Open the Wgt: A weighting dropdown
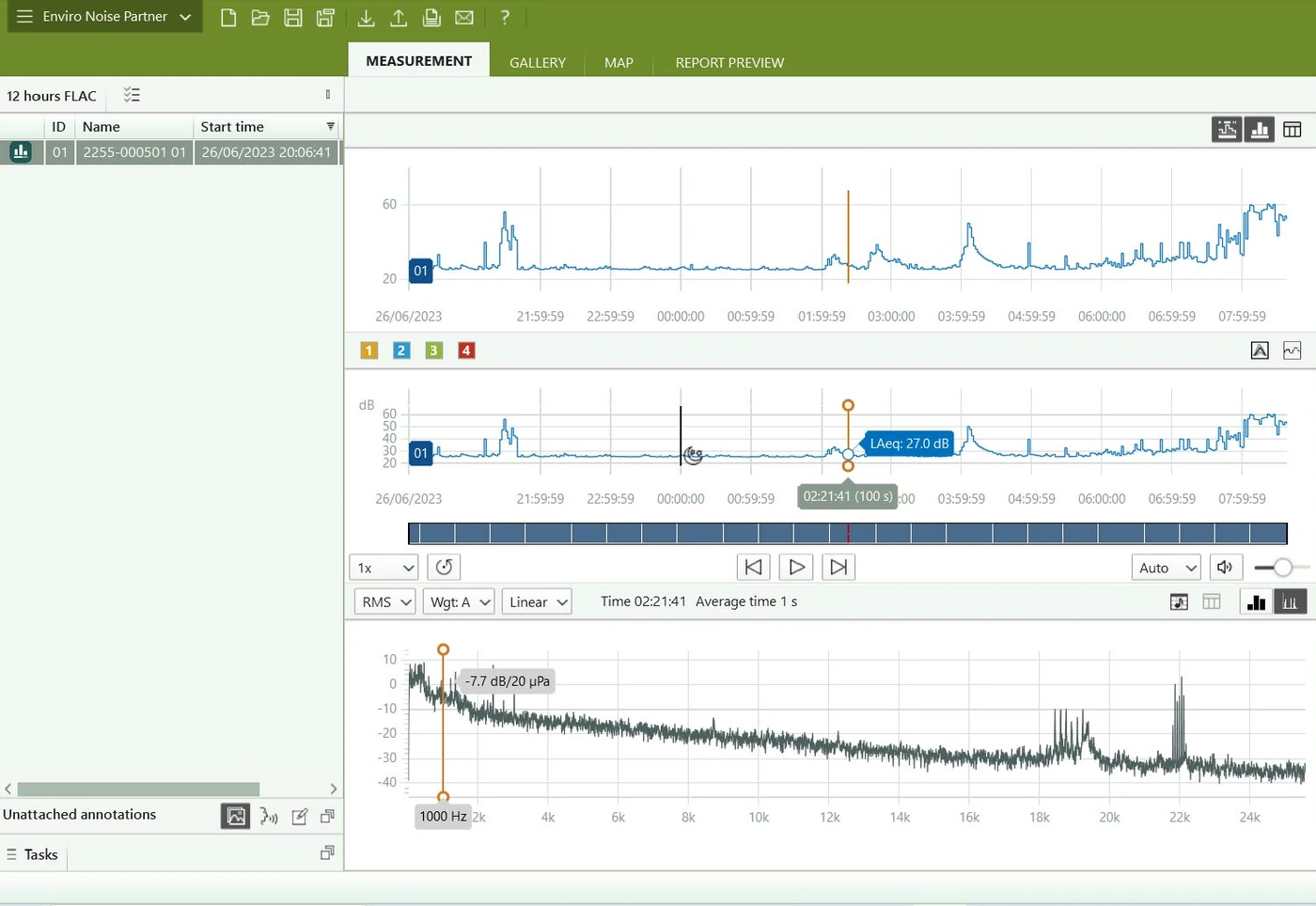Viewport: 1316px width, 906px height. pyautogui.click(x=459, y=602)
